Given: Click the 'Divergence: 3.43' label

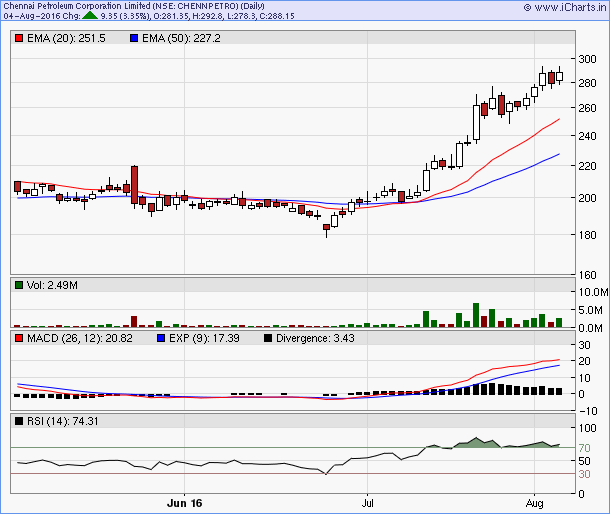Looking at the screenshot, I should pos(315,338).
